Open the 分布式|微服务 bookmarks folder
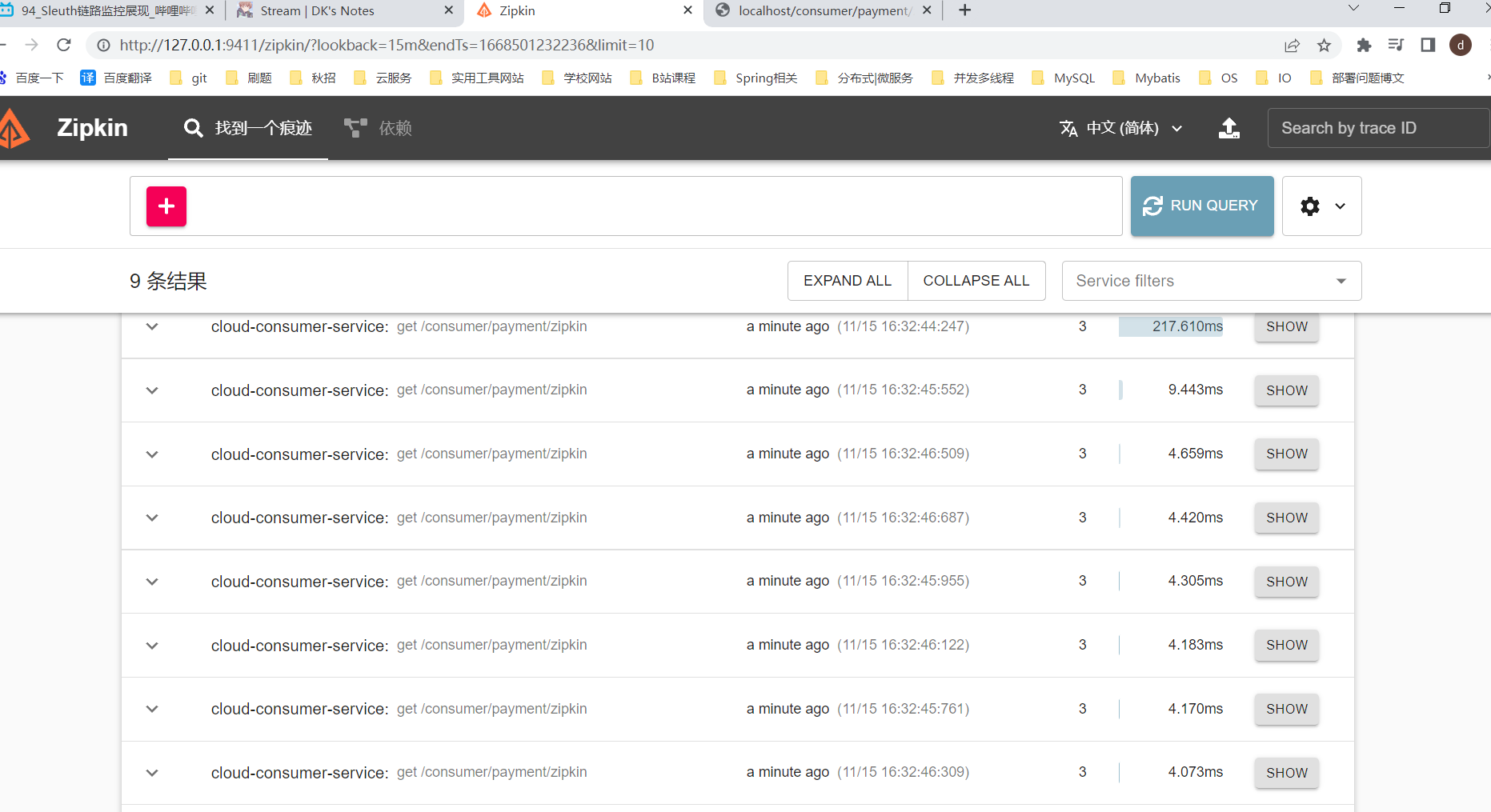The width and height of the screenshot is (1491, 812). pyautogui.click(x=864, y=78)
